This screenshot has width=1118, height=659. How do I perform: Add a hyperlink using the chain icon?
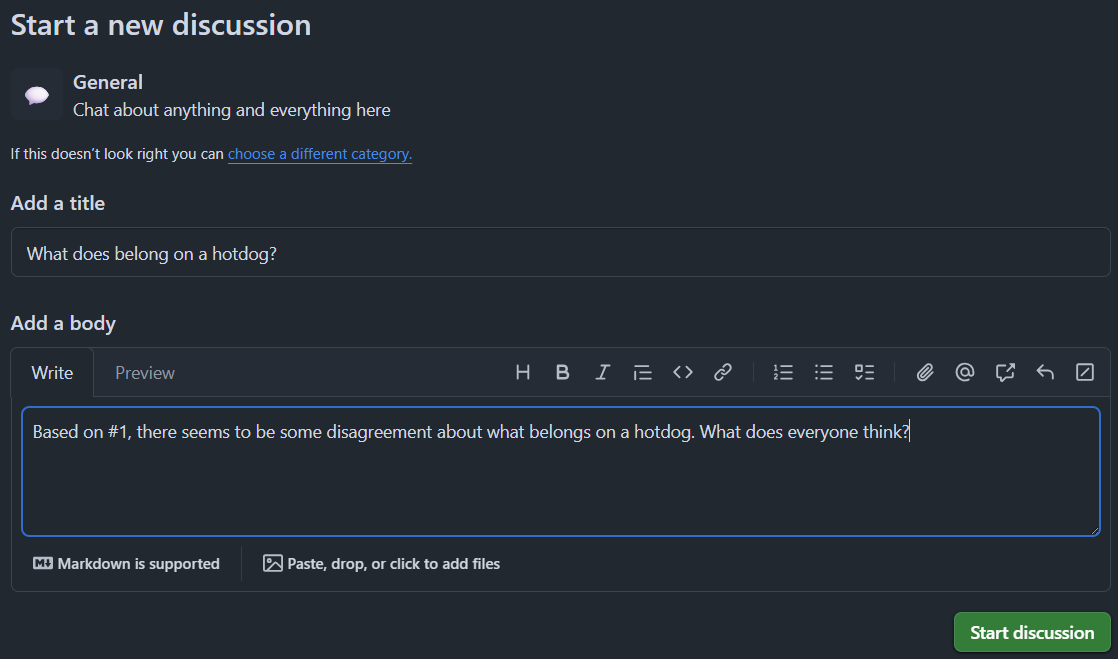tap(722, 372)
